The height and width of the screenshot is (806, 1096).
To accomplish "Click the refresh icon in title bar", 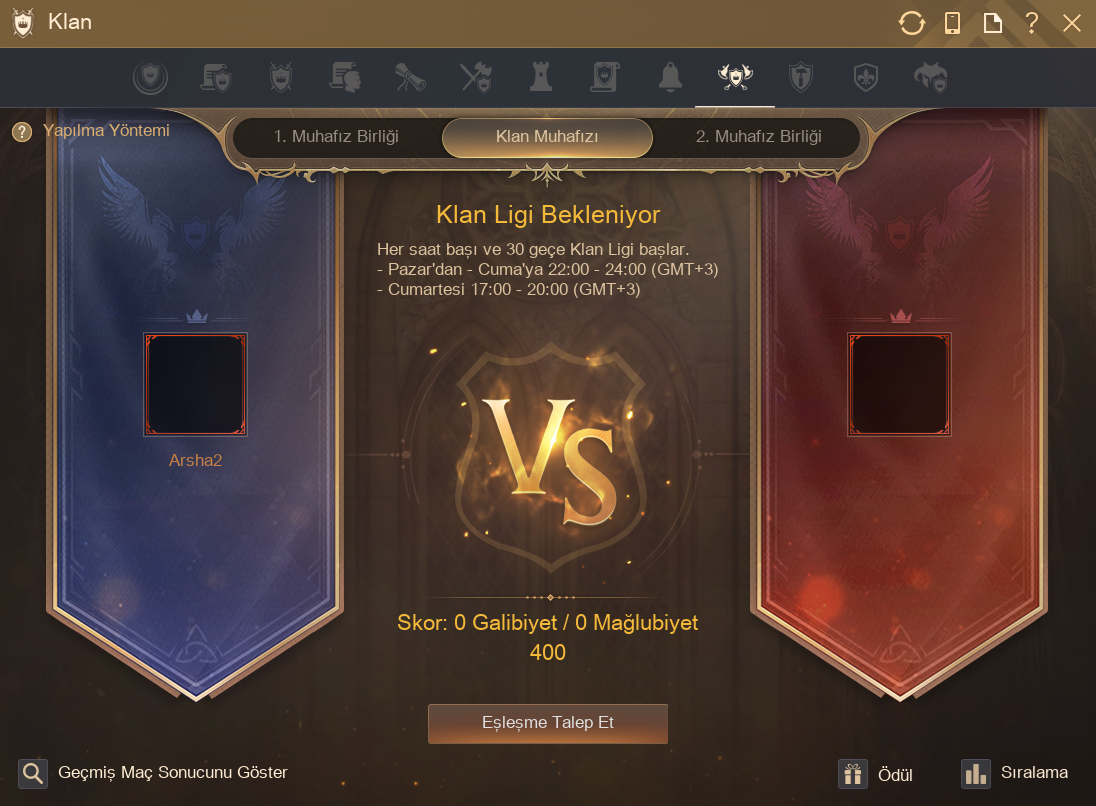I will coord(911,23).
